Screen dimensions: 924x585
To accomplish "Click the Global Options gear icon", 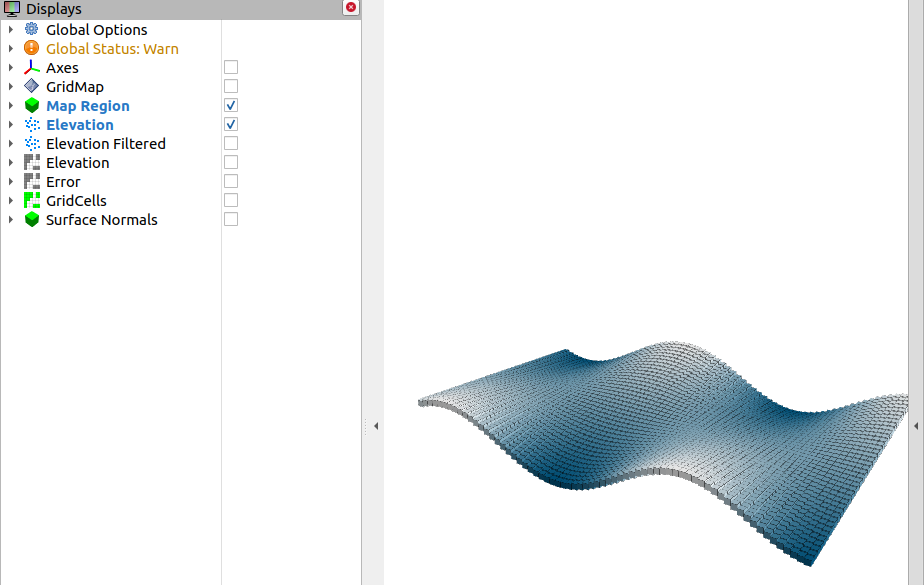I will point(31,29).
